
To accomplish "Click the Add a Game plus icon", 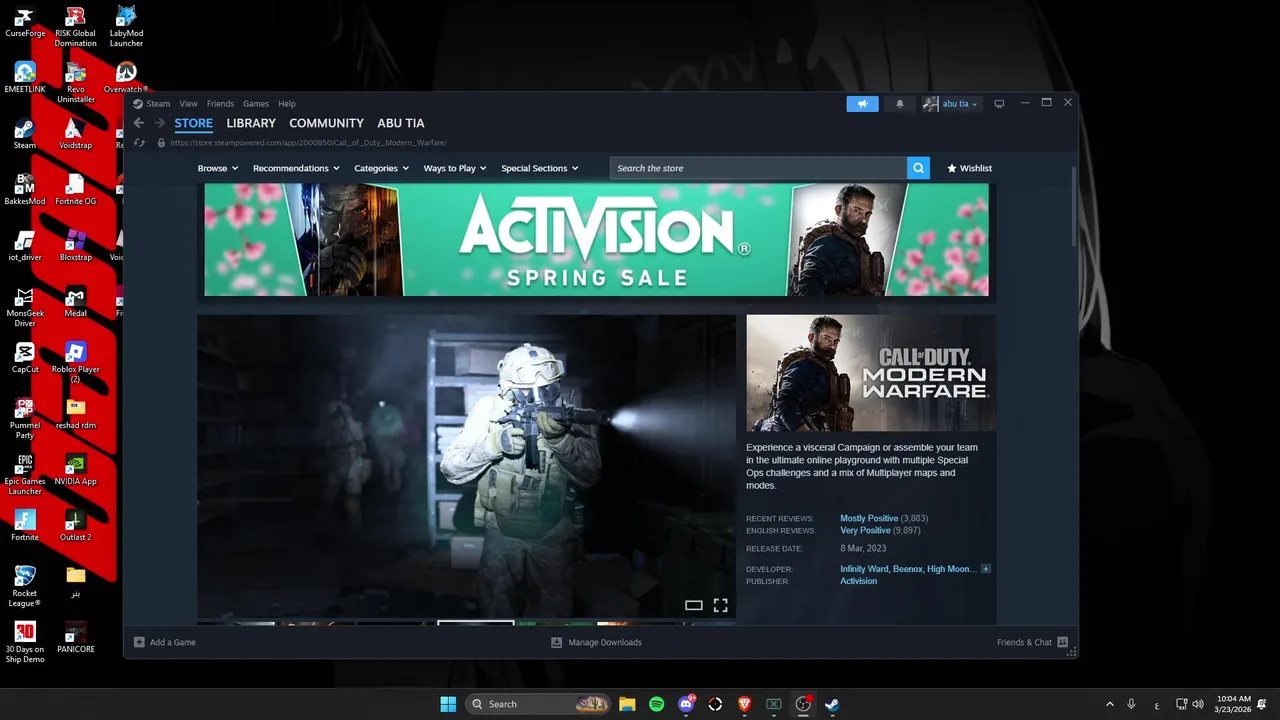I will pos(139,642).
